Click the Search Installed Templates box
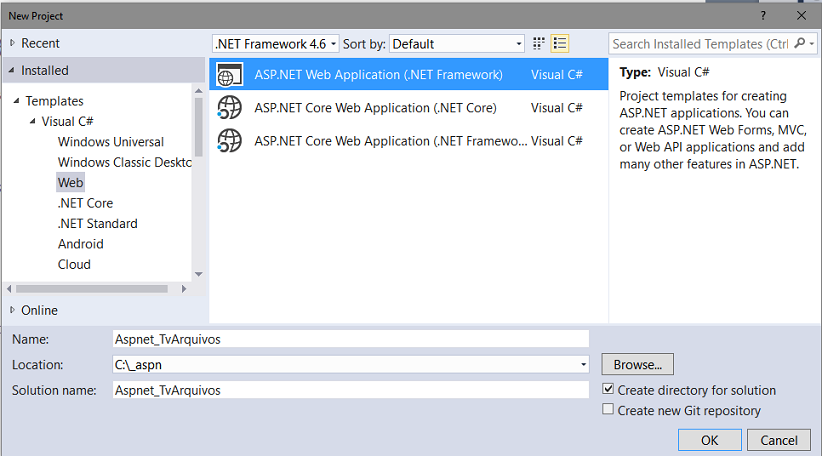 click(x=700, y=44)
